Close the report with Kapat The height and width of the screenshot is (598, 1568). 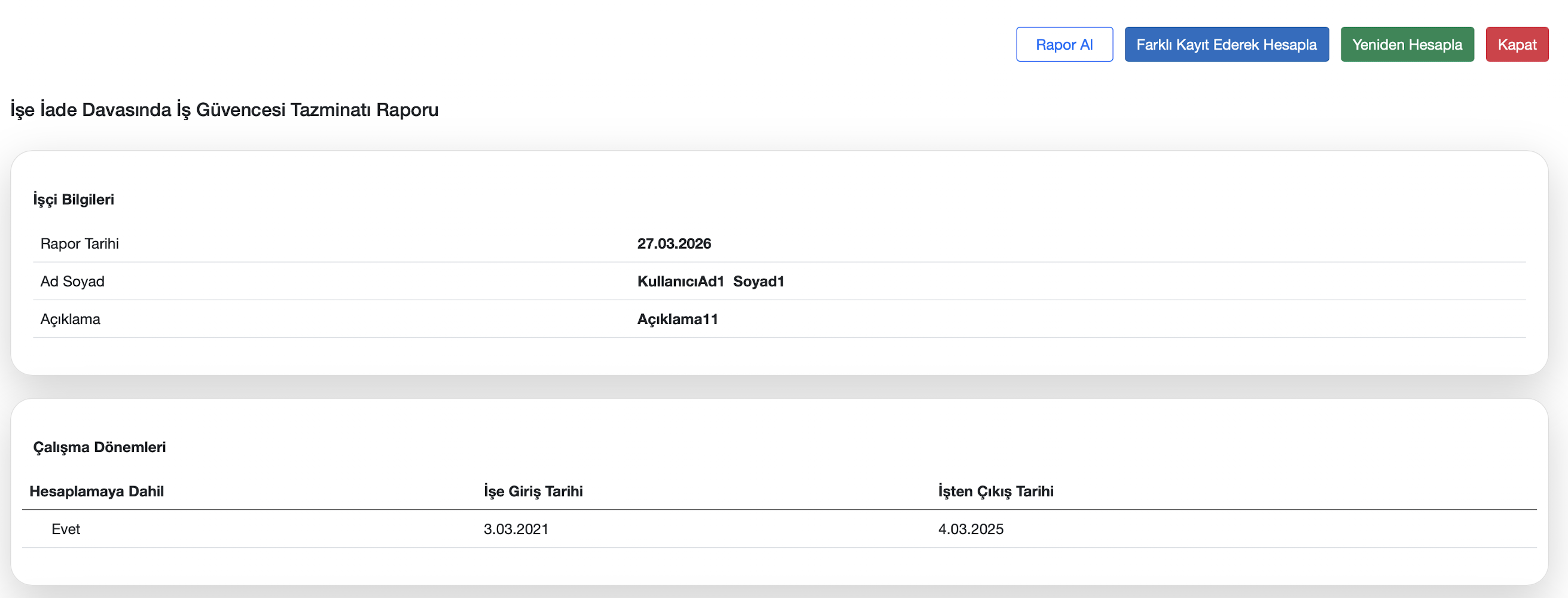coord(1516,44)
